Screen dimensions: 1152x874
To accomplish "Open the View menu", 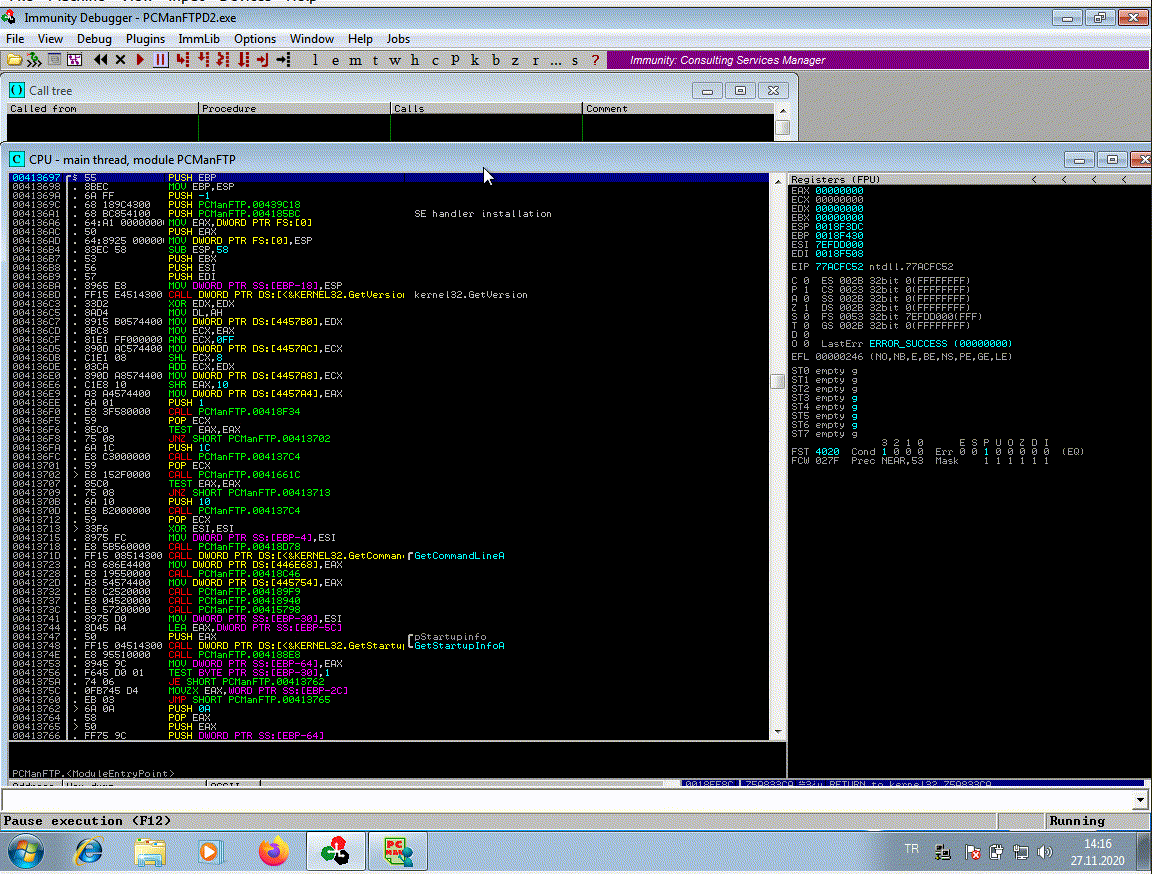I will click(50, 39).
